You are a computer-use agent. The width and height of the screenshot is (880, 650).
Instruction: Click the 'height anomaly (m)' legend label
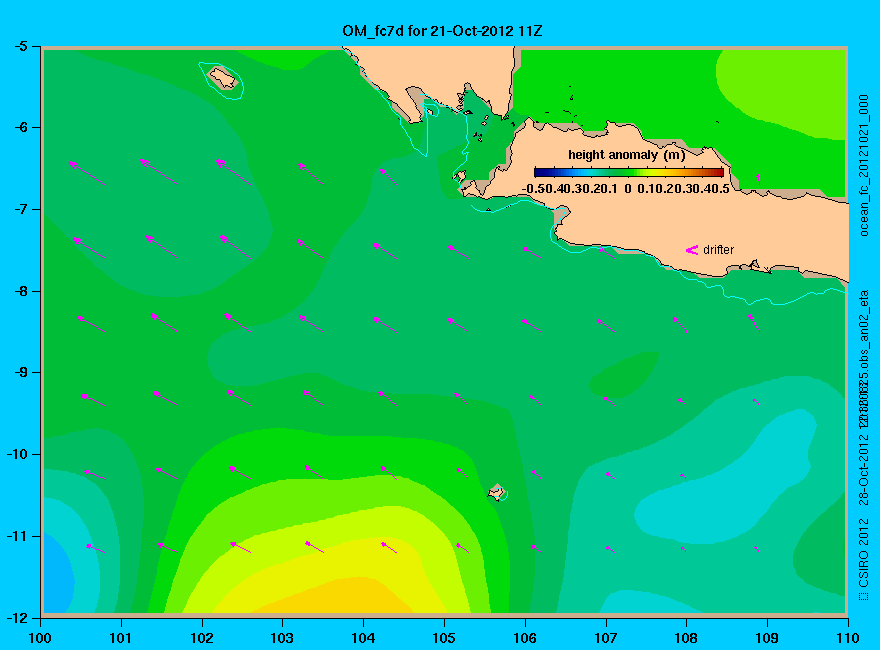tap(626, 155)
